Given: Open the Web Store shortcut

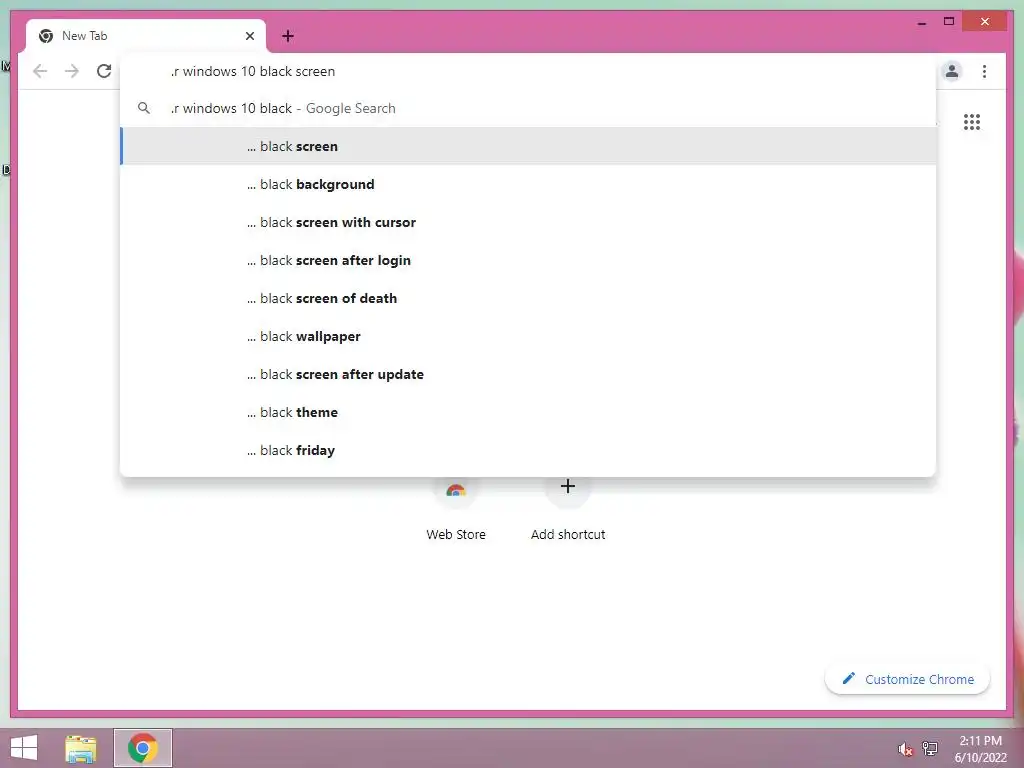Looking at the screenshot, I should pos(456,509).
